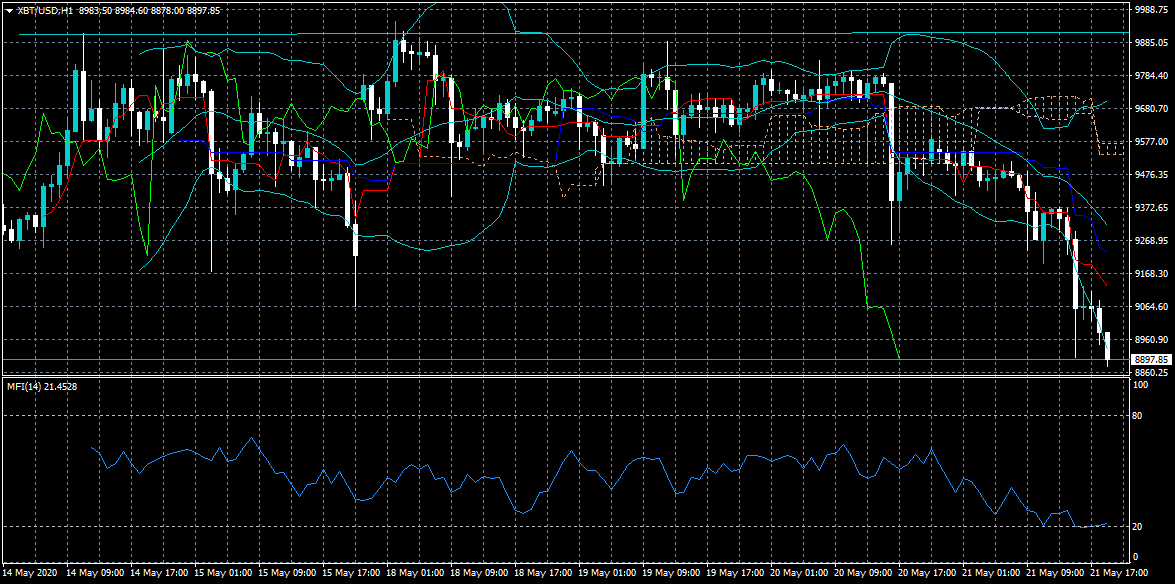The image size is (1175, 584).
Task: Click the 20 level on MFI scale
Action: coord(1138,527)
